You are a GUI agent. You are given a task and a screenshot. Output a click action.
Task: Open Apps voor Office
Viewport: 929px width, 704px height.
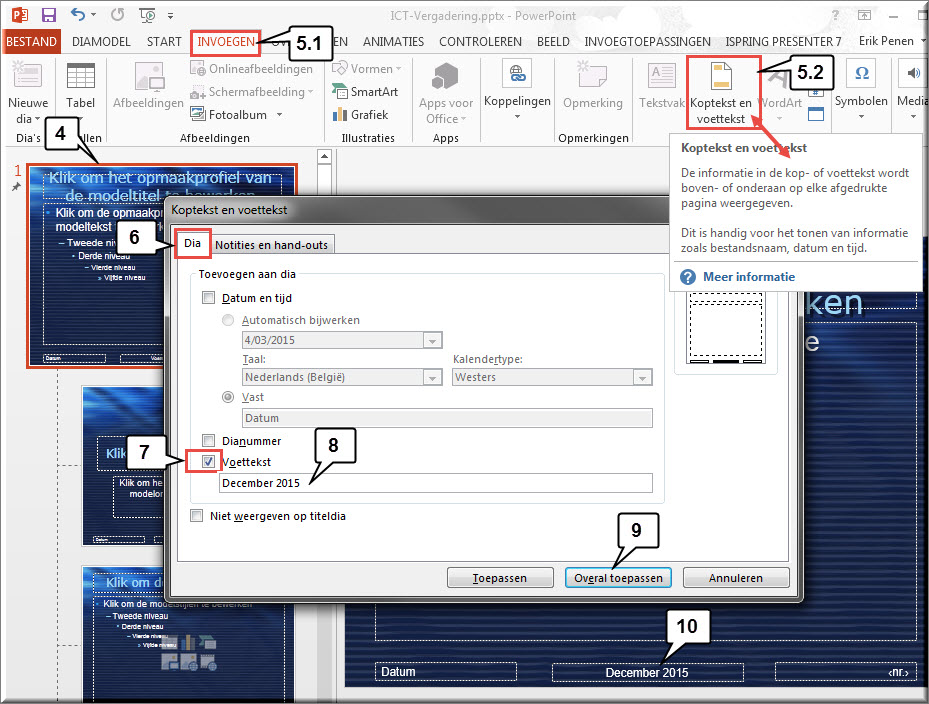(x=446, y=94)
